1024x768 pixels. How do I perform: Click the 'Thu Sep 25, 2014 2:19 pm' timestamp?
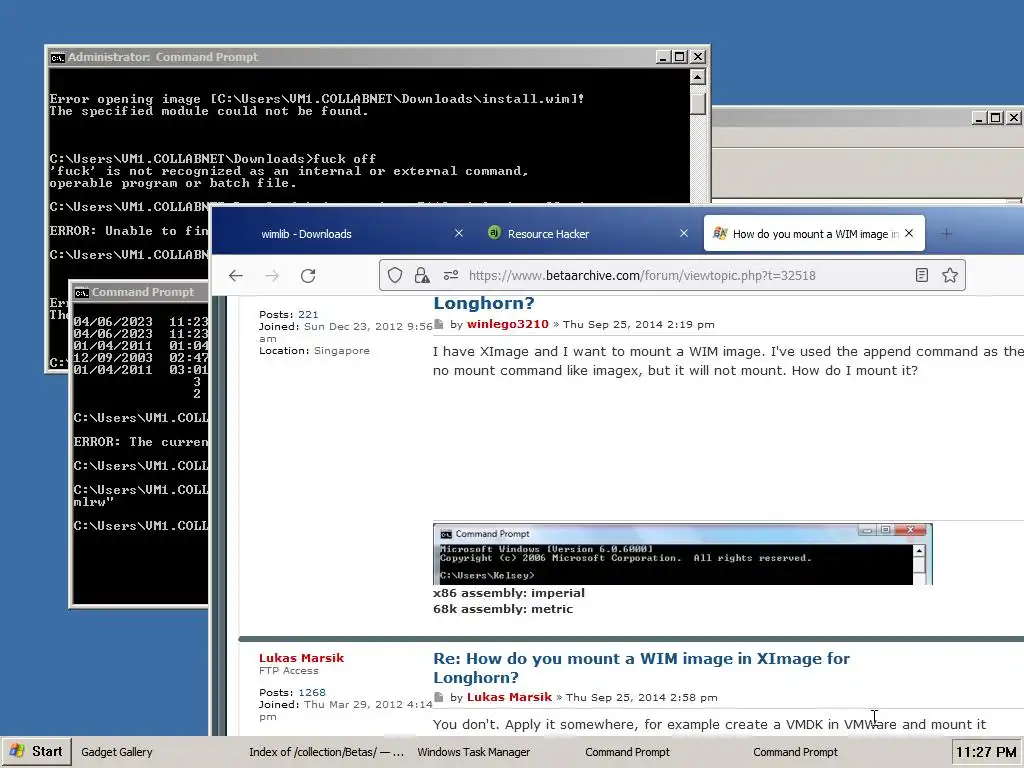click(639, 325)
